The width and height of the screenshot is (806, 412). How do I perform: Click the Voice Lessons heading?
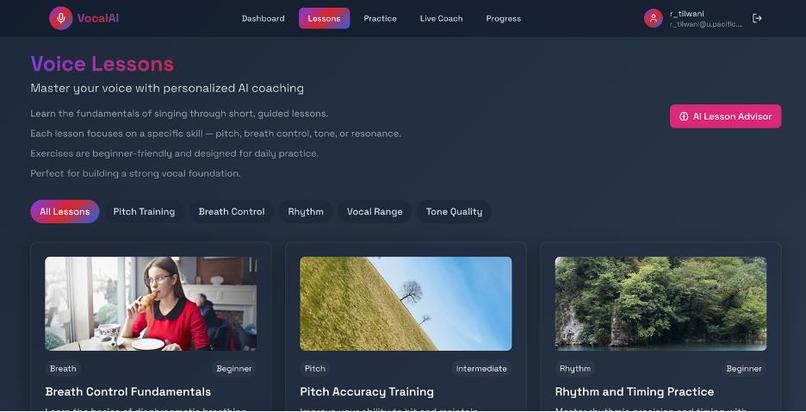point(102,64)
